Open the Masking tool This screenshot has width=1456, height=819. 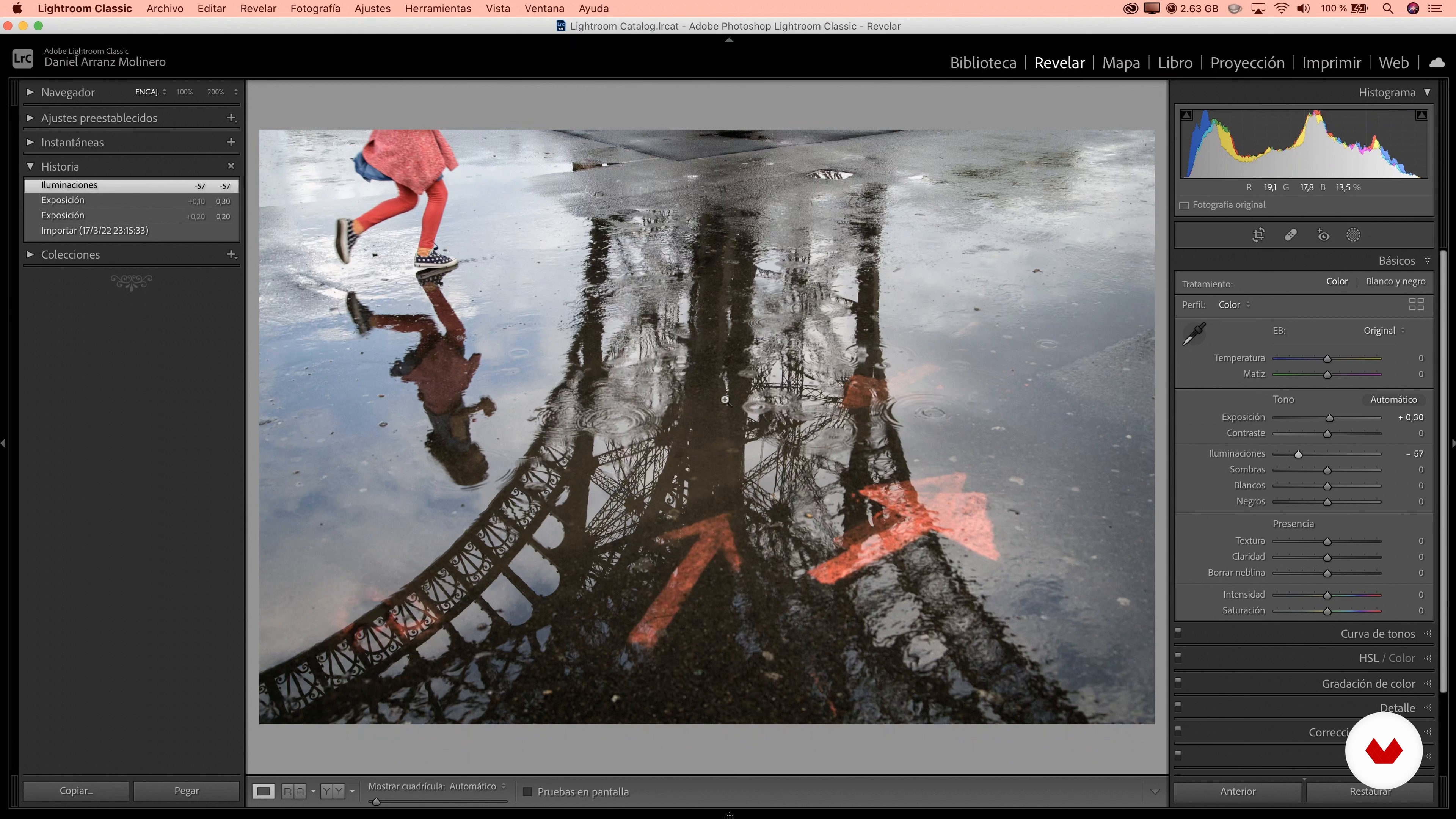point(1353,235)
